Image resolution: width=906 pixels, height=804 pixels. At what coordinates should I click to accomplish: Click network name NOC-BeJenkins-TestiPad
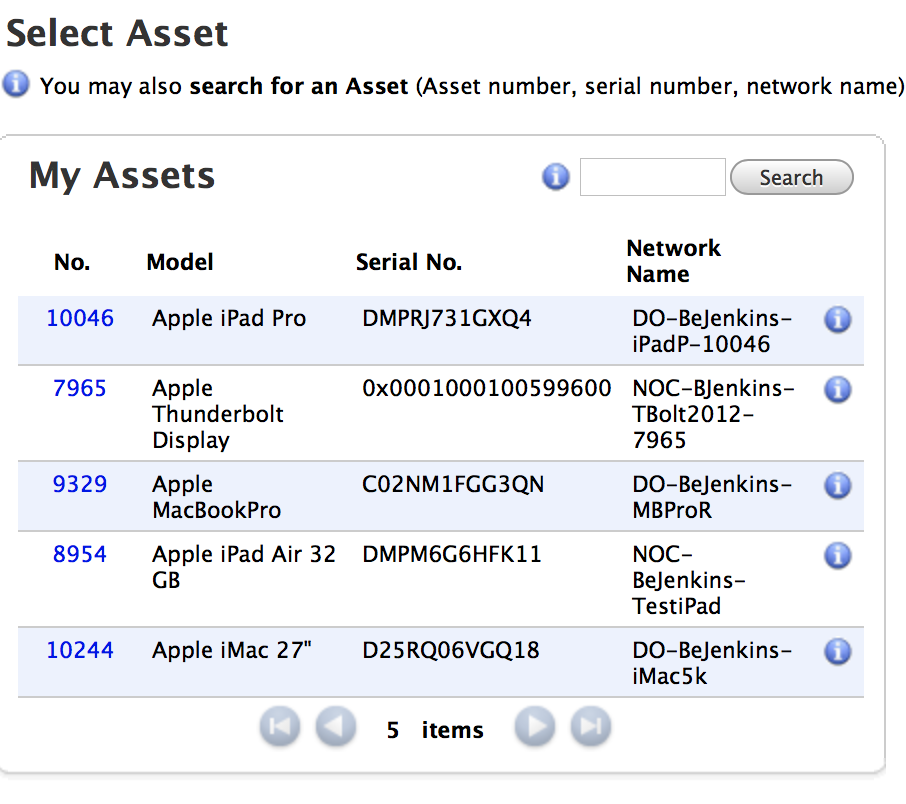pyautogui.click(x=689, y=580)
